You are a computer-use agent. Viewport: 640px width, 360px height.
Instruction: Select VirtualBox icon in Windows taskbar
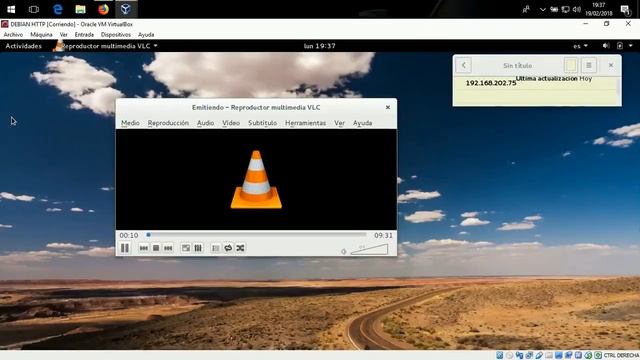coord(126,9)
